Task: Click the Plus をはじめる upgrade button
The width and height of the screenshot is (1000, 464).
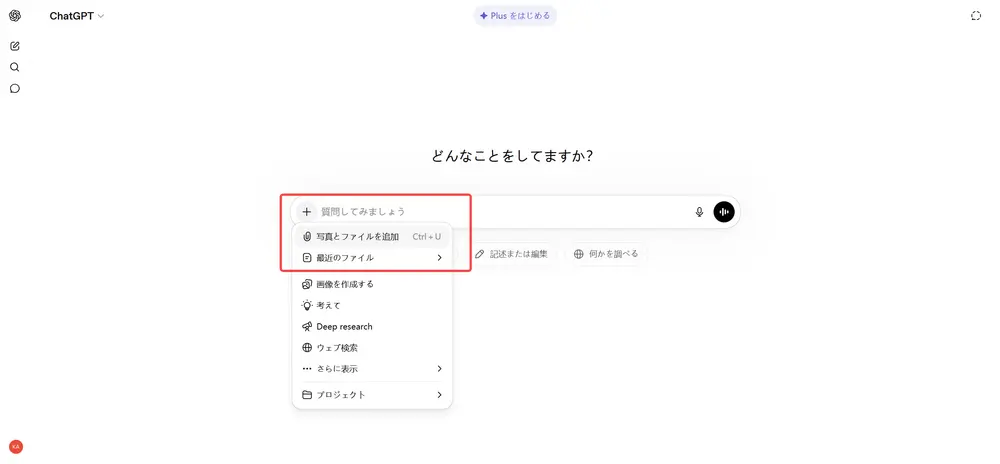Action: click(x=515, y=16)
